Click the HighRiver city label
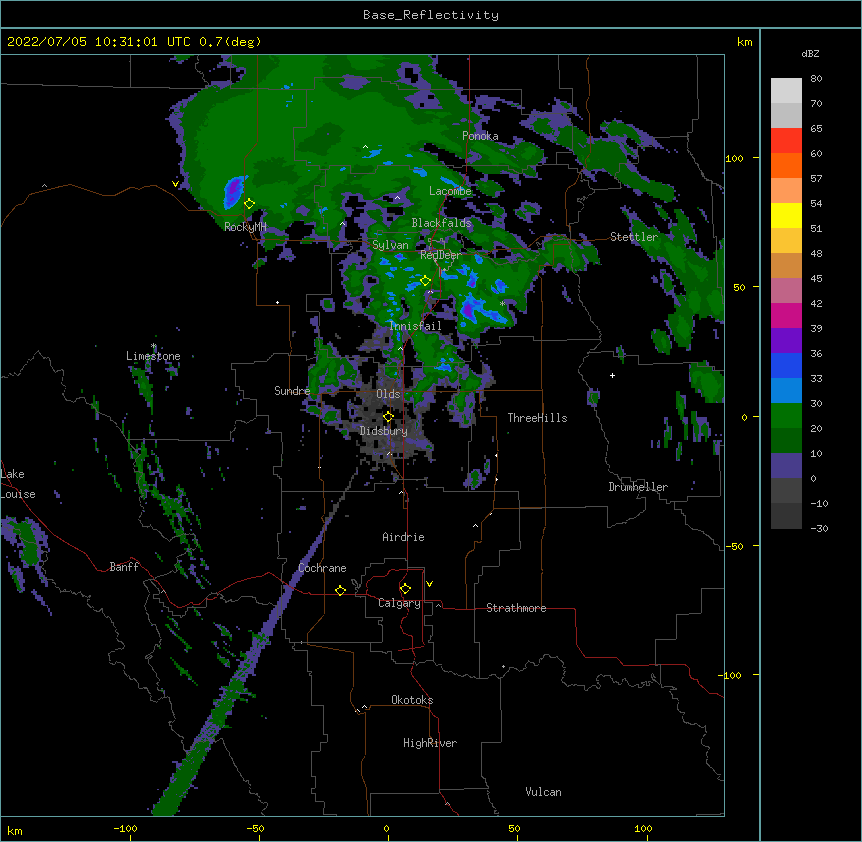 click(430, 743)
